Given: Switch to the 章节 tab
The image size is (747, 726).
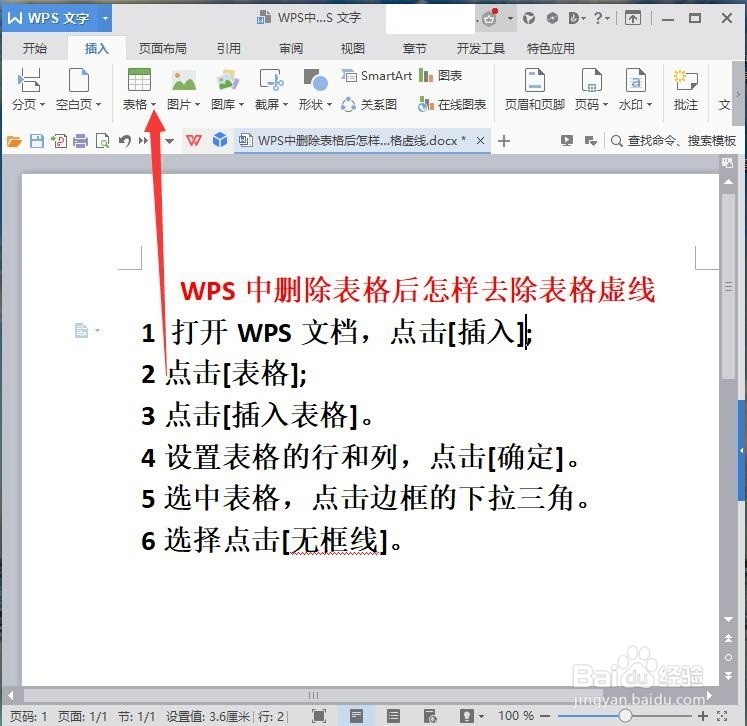Looking at the screenshot, I should pyautogui.click(x=414, y=48).
